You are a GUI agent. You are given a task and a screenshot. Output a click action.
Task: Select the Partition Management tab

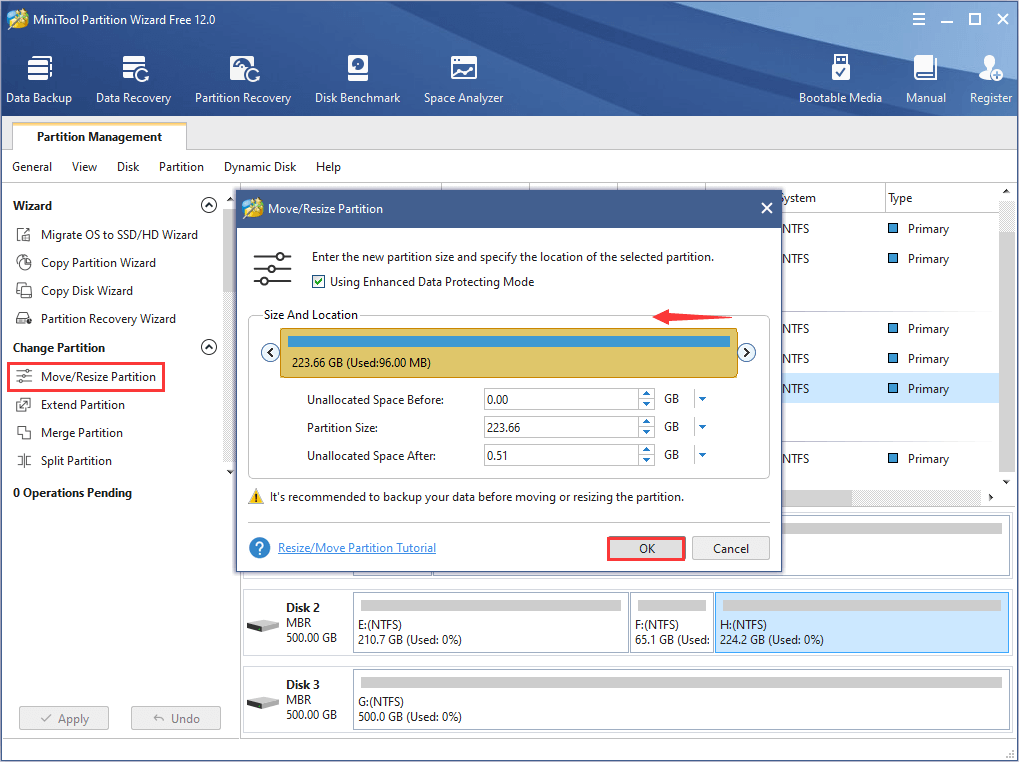tap(99, 136)
